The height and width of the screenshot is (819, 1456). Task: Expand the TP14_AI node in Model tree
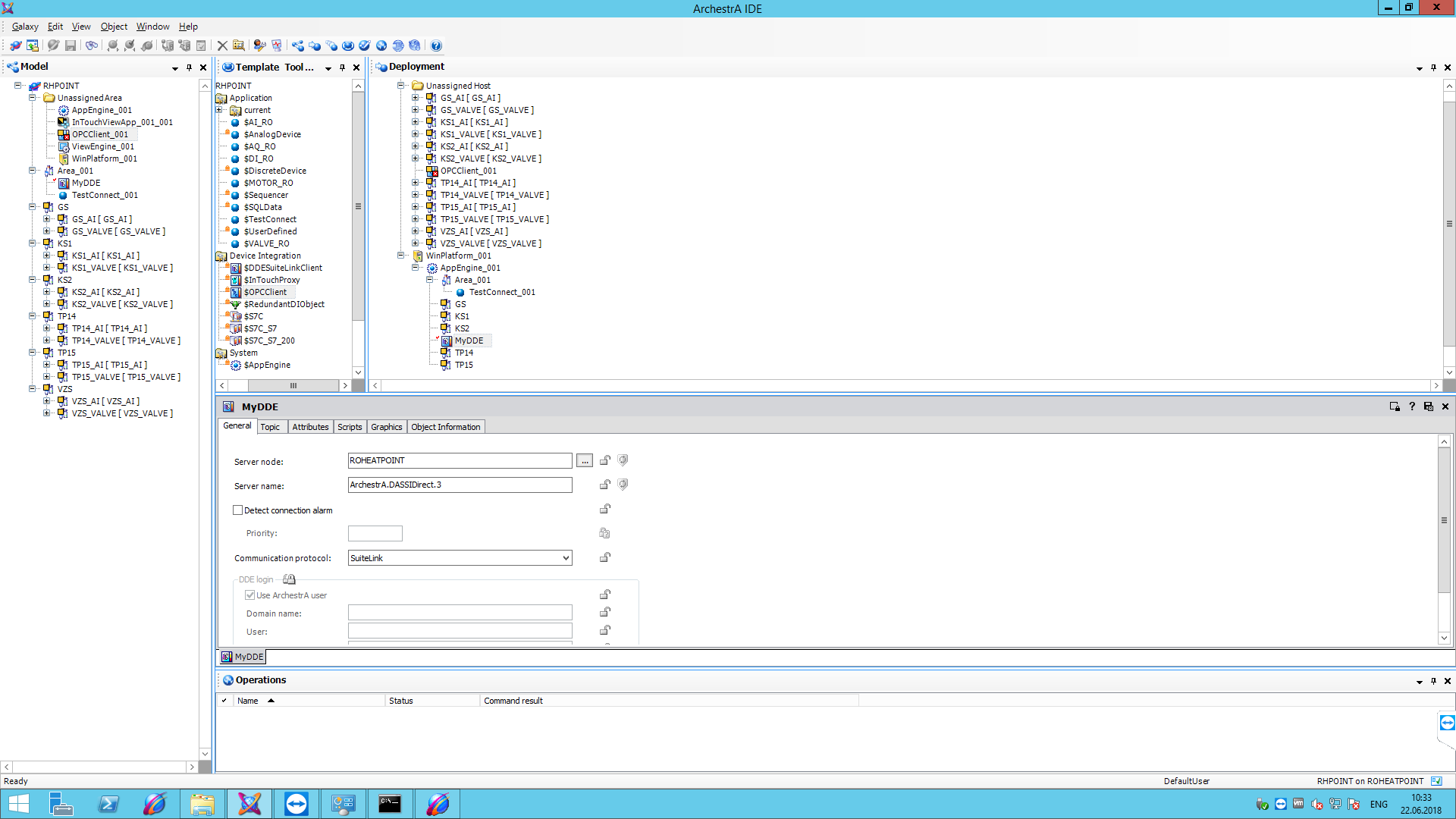[47, 328]
